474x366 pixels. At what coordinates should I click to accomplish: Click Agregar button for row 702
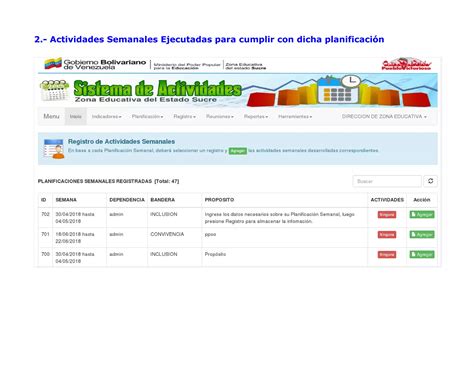click(422, 214)
